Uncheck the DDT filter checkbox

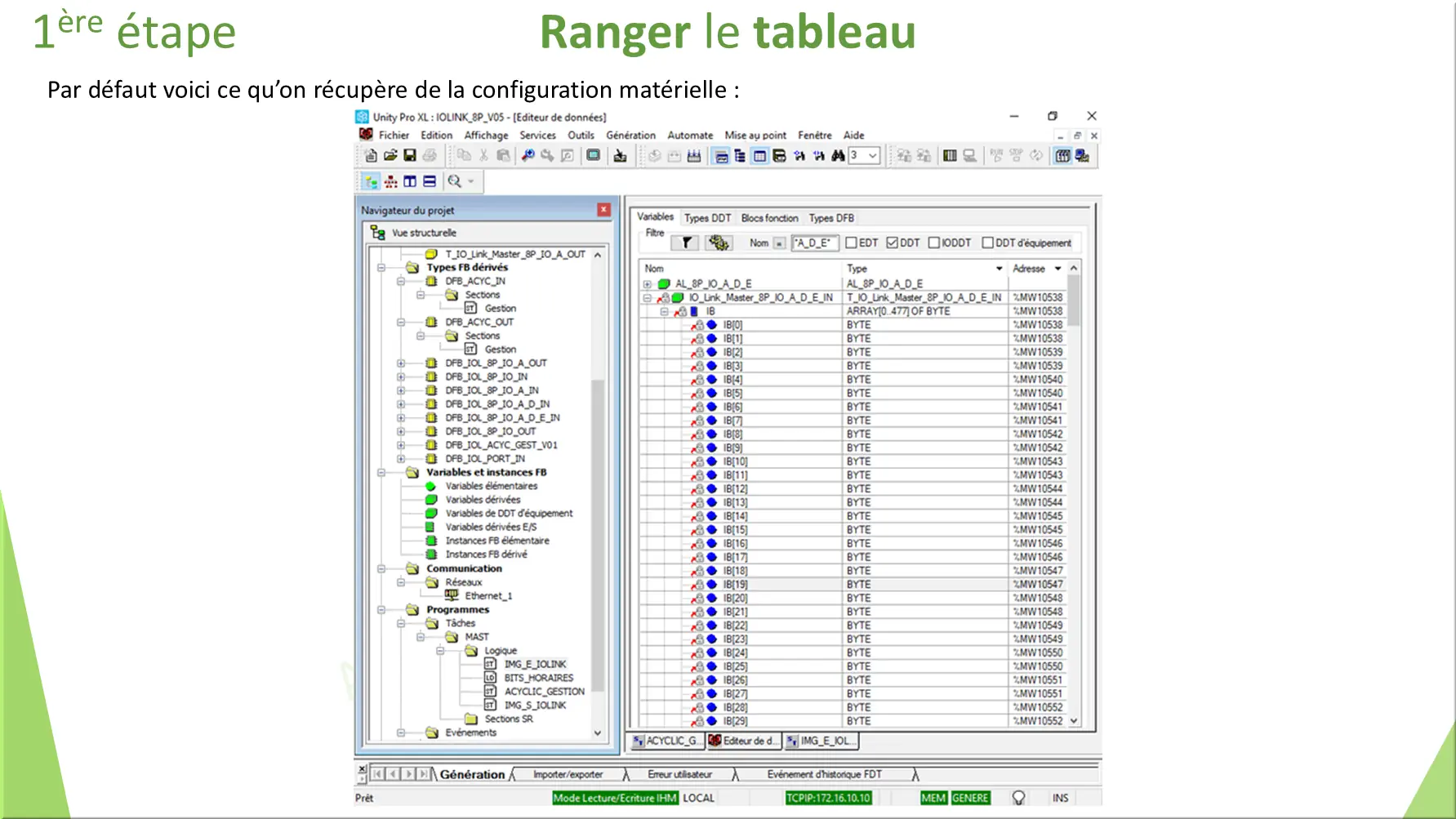(x=892, y=243)
